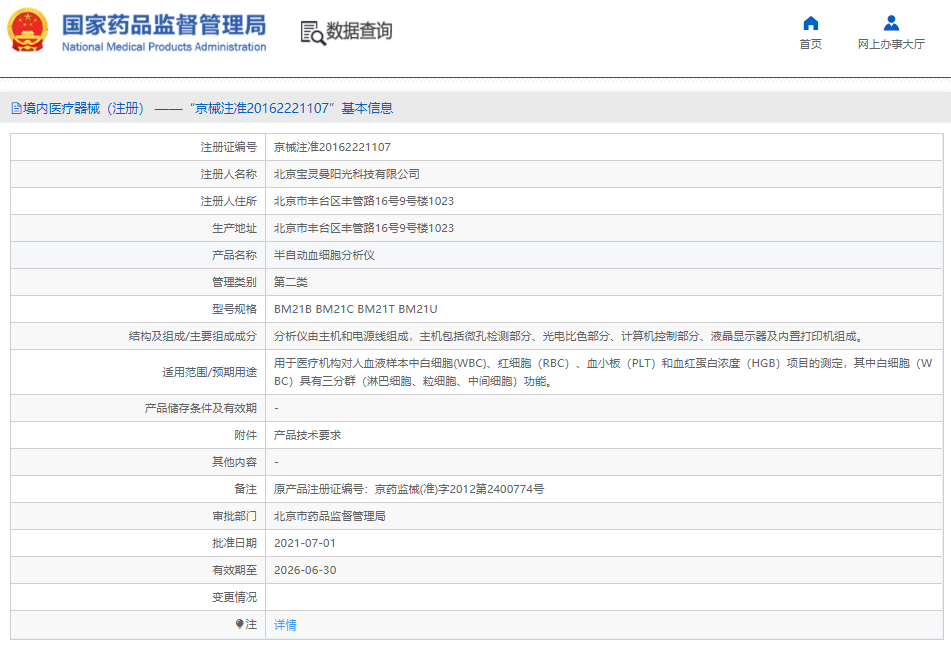
Task: Click expiry date 2026-06-30
Action: pos(304,570)
